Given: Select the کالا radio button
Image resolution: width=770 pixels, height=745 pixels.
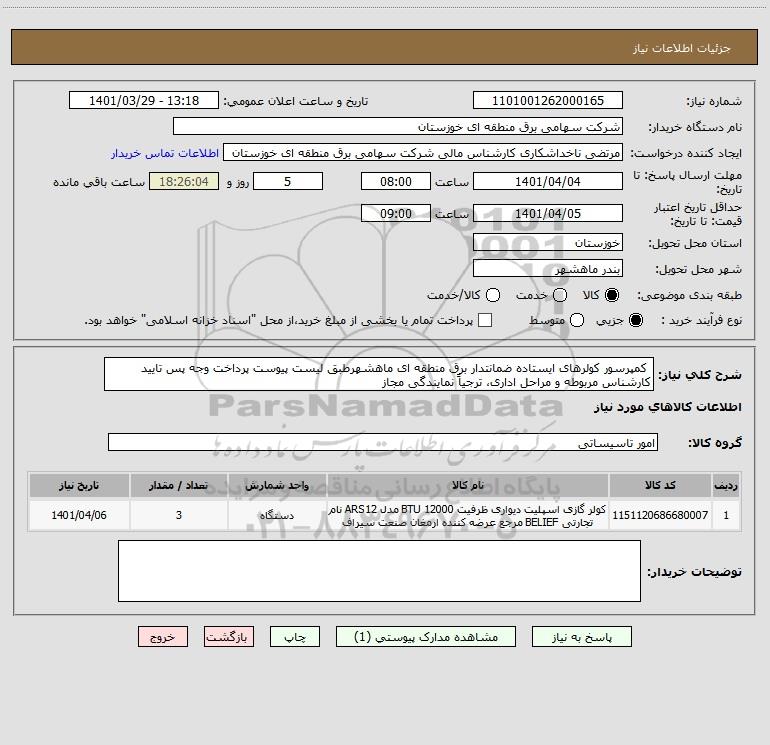Looking at the screenshot, I should coord(612,295).
